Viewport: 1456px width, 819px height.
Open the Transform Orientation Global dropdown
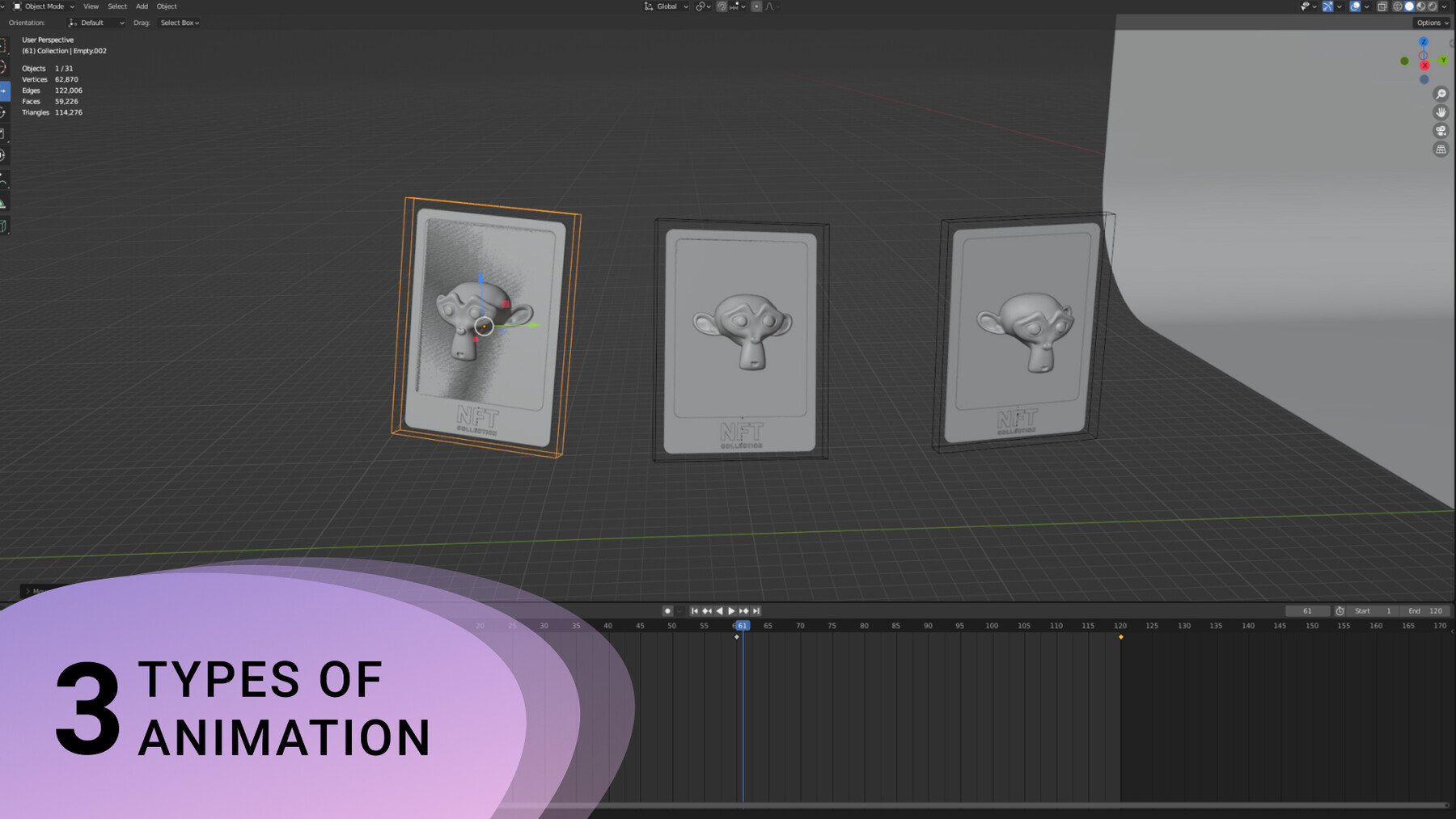point(663,6)
